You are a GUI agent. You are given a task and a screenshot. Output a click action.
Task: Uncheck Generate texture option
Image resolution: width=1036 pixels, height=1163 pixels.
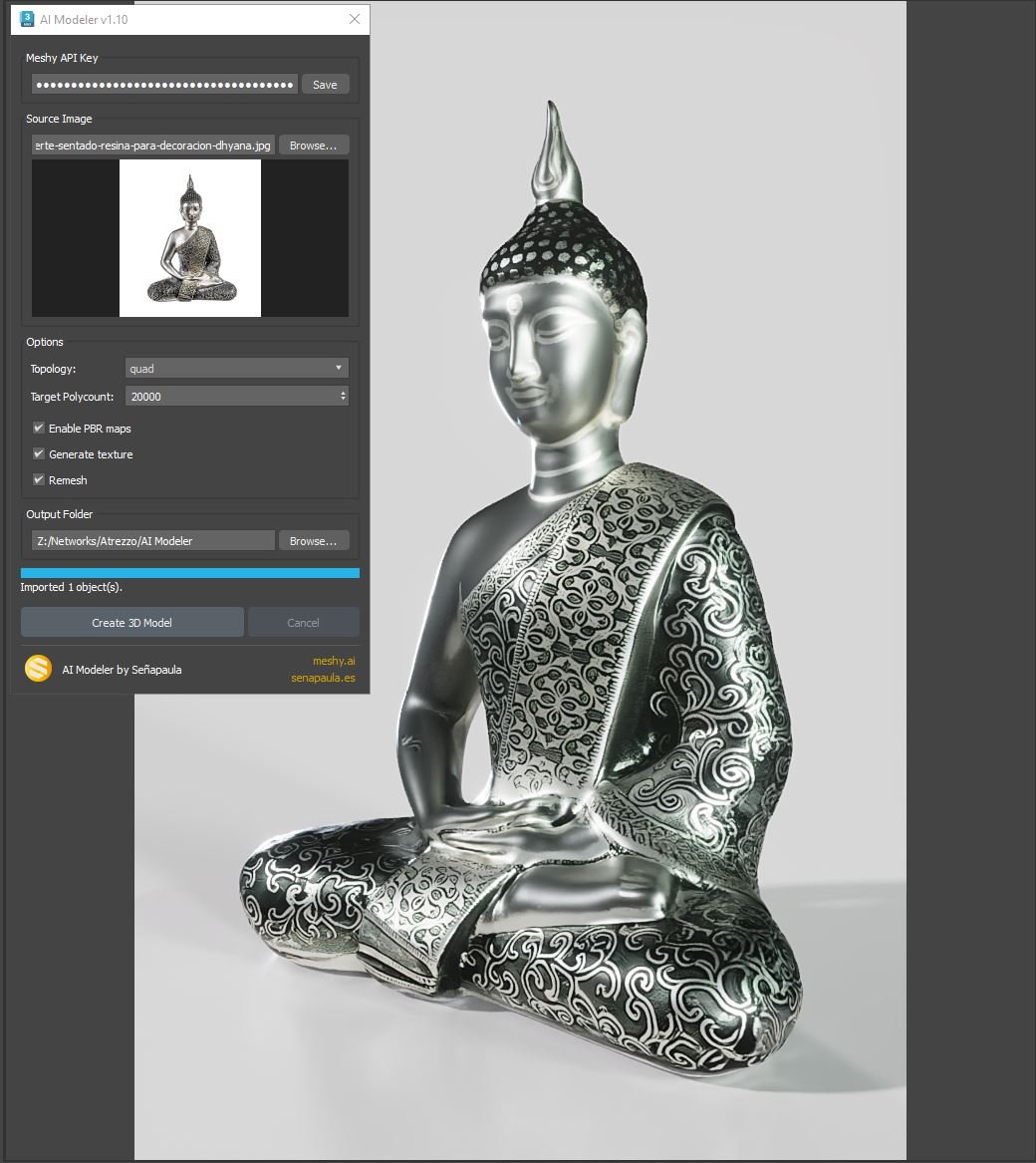39,453
